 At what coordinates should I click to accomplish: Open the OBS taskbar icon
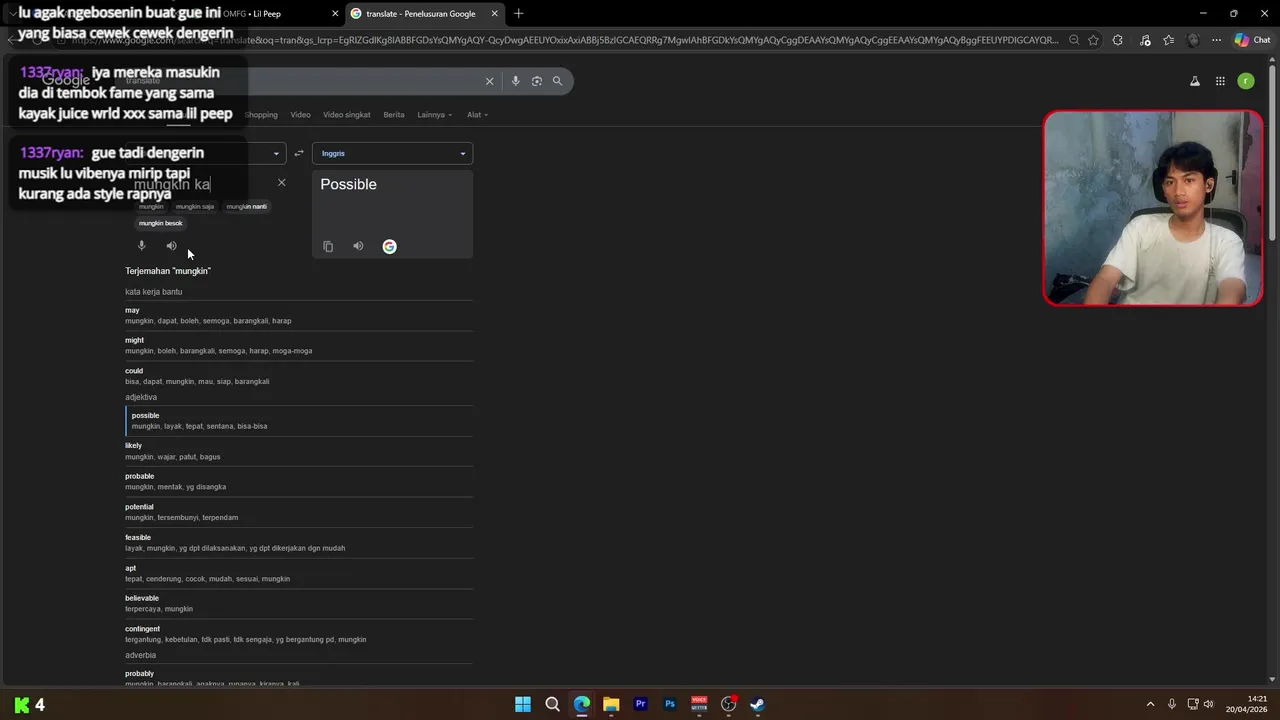(x=729, y=704)
